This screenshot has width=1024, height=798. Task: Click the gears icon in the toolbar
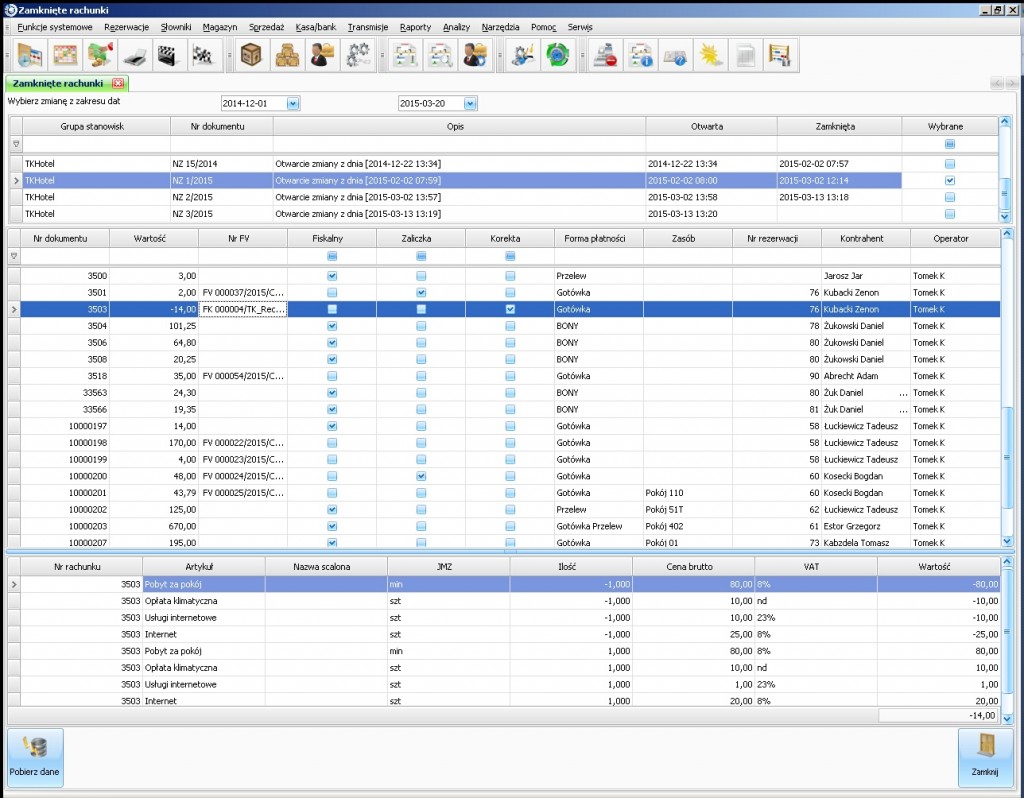[x=356, y=56]
